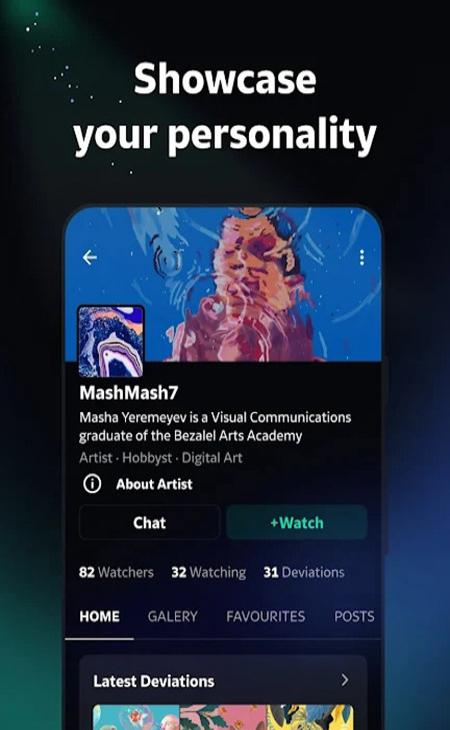The height and width of the screenshot is (730, 450).
Task: Tap the profile banner artwork
Action: pos(261,284)
